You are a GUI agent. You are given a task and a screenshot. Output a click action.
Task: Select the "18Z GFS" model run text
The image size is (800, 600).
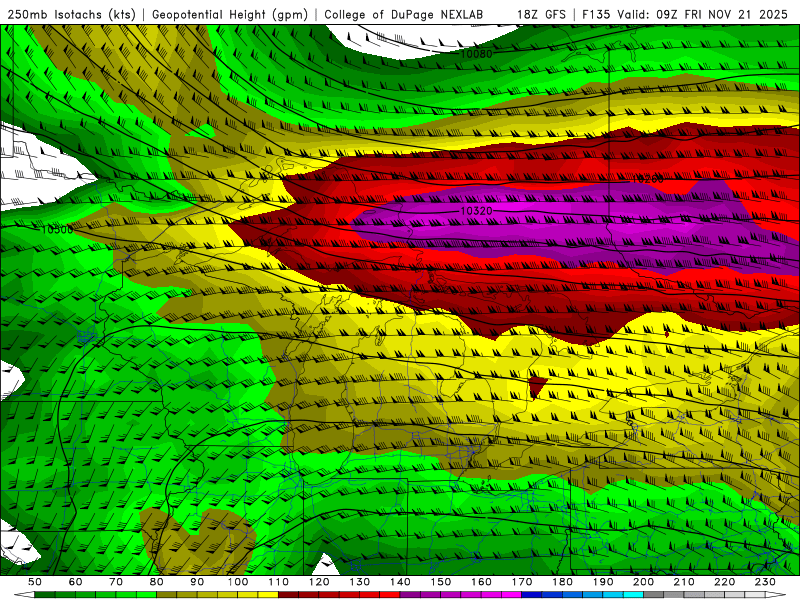tap(541, 14)
